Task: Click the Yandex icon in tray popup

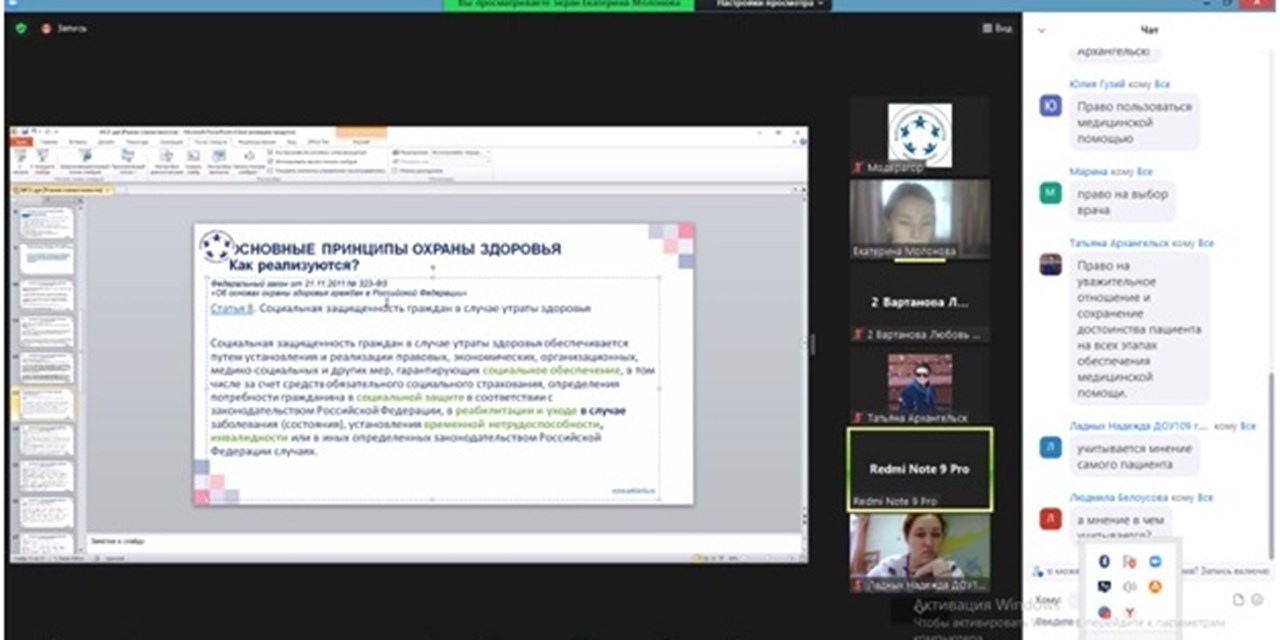Action: click(1130, 612)
